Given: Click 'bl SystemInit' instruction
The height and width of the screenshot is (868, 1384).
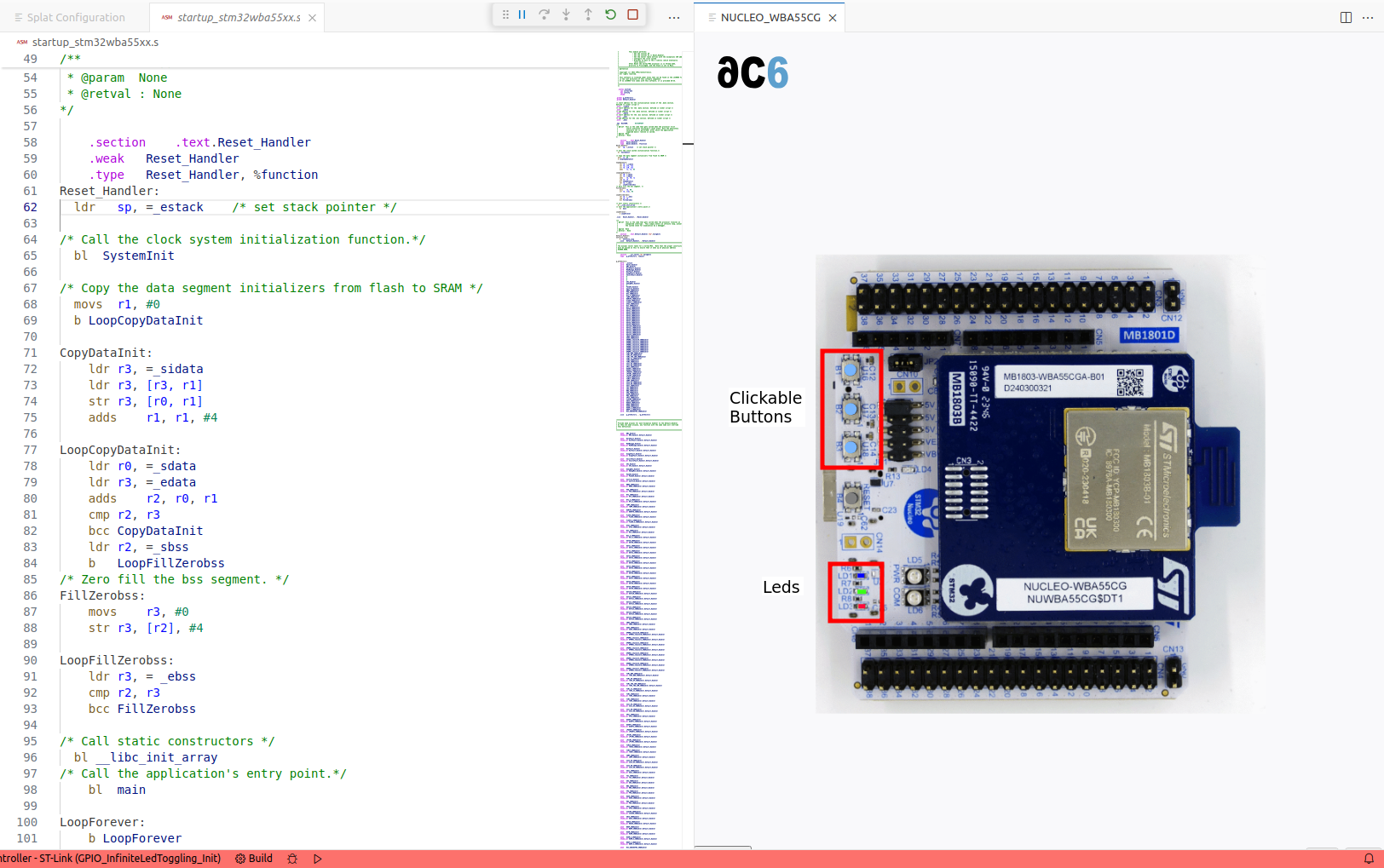Looking at the screenshot, I should pos(124,256).
